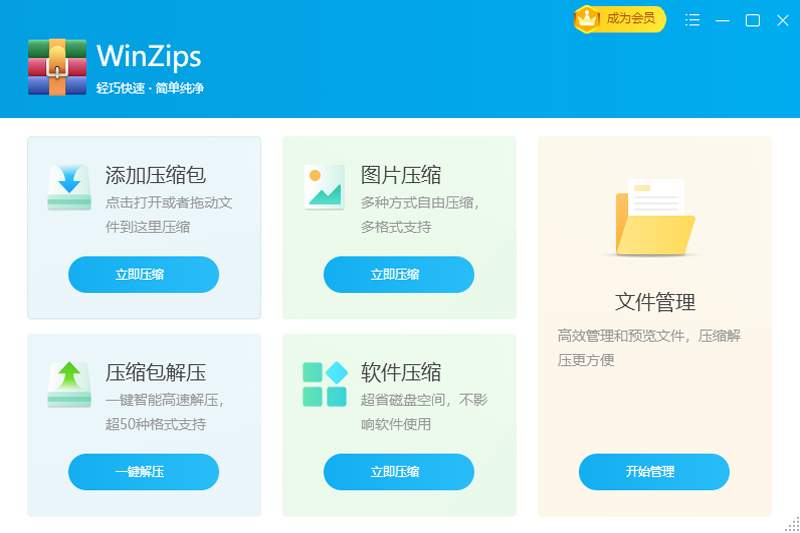Image resolution: width=800 pixels, height=533 pixels.
Task: Select the 图片压缩 card title
Action: 400,175
